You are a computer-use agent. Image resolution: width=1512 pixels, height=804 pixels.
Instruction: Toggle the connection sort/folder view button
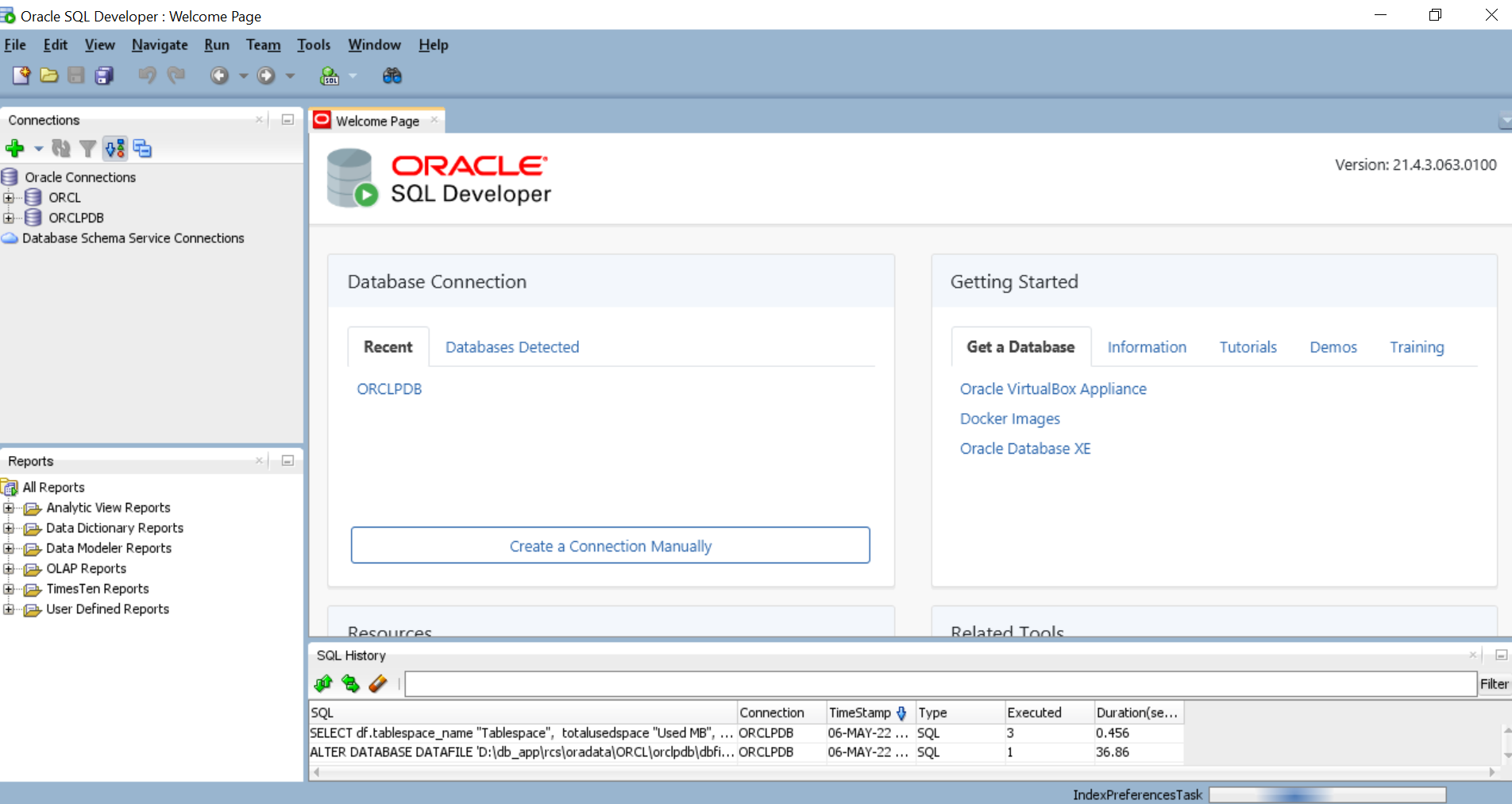(x=115, y=149)
